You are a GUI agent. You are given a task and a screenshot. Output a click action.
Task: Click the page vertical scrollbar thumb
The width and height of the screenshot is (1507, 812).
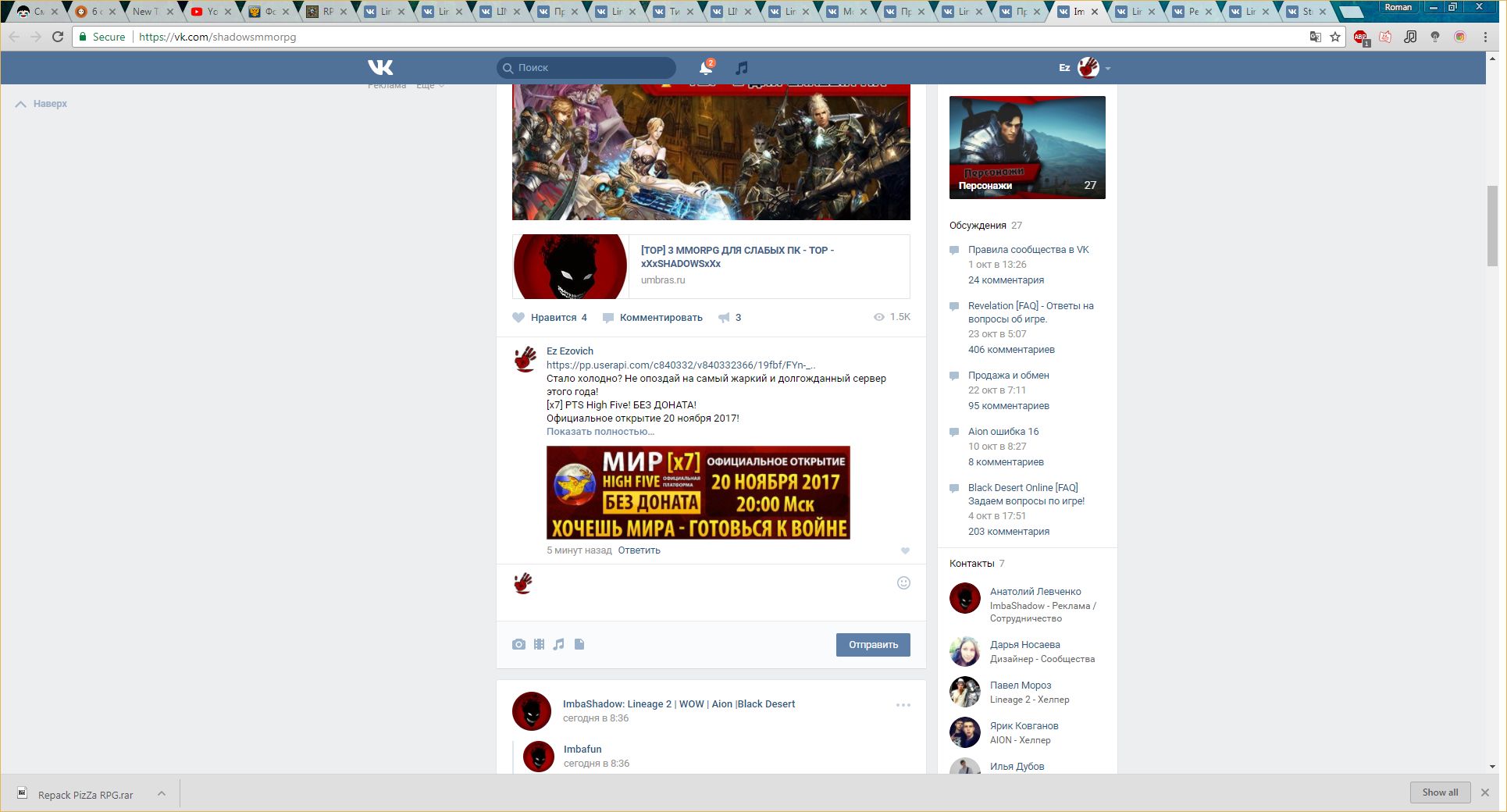(x=1492, y=226)
